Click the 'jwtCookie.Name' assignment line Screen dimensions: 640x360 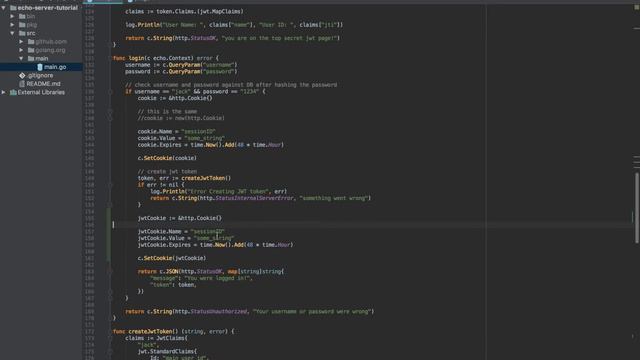(181, 231)
